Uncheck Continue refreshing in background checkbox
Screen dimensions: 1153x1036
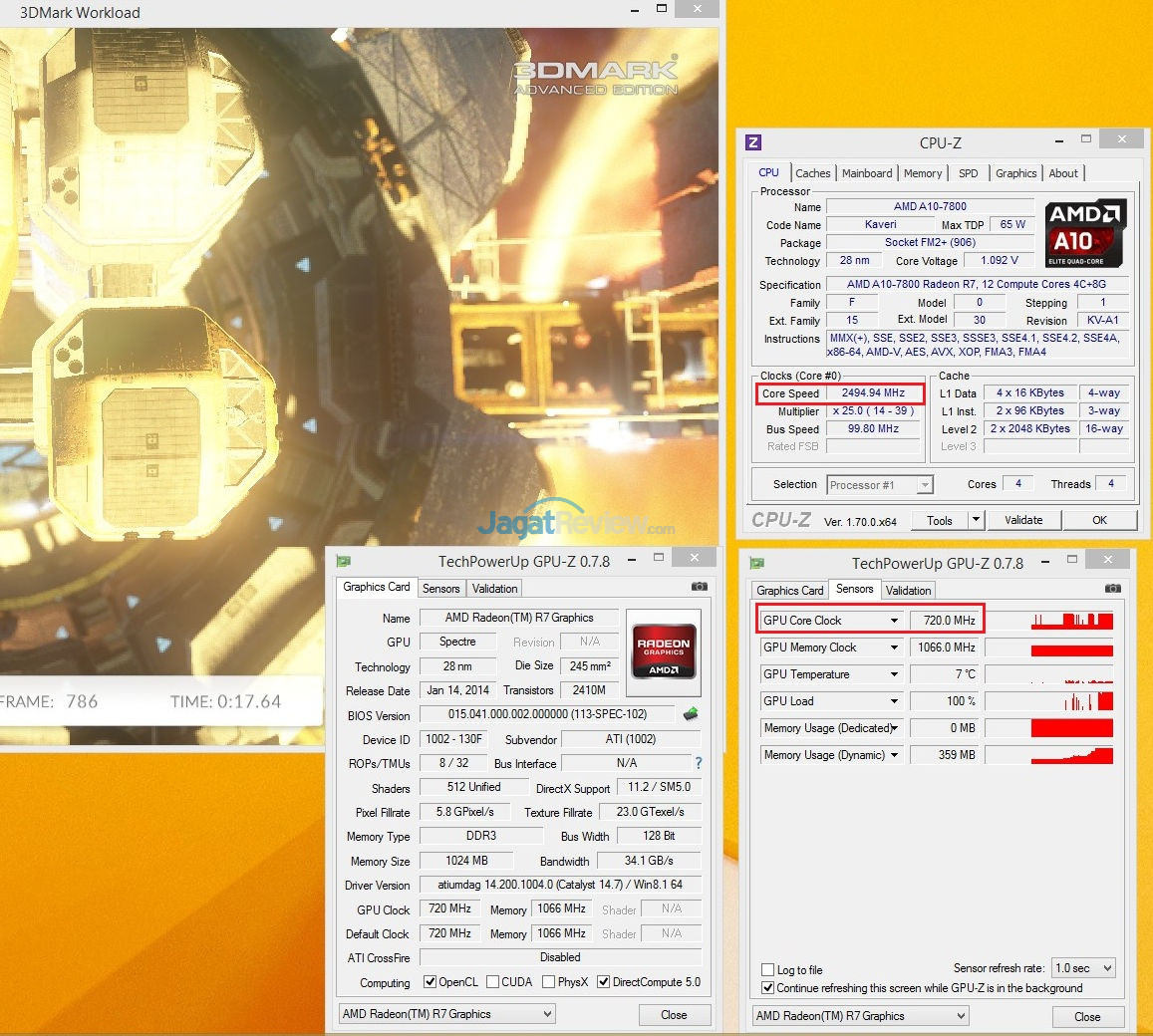[x=767, y=988]
